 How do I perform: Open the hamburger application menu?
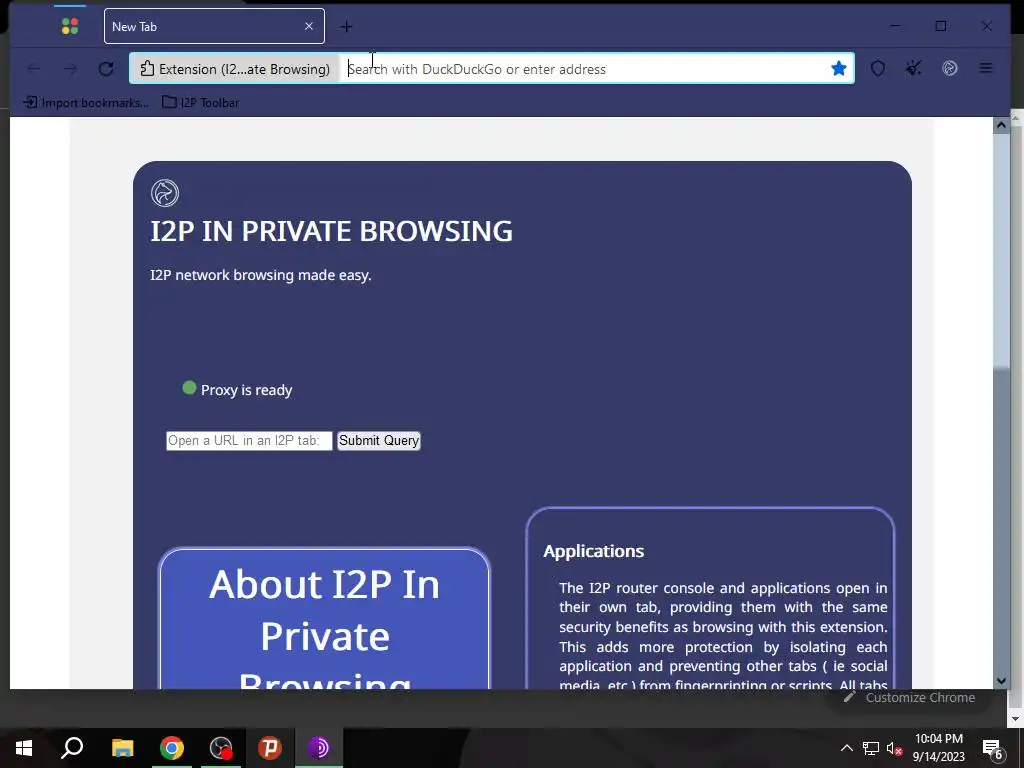coord(986,68)
